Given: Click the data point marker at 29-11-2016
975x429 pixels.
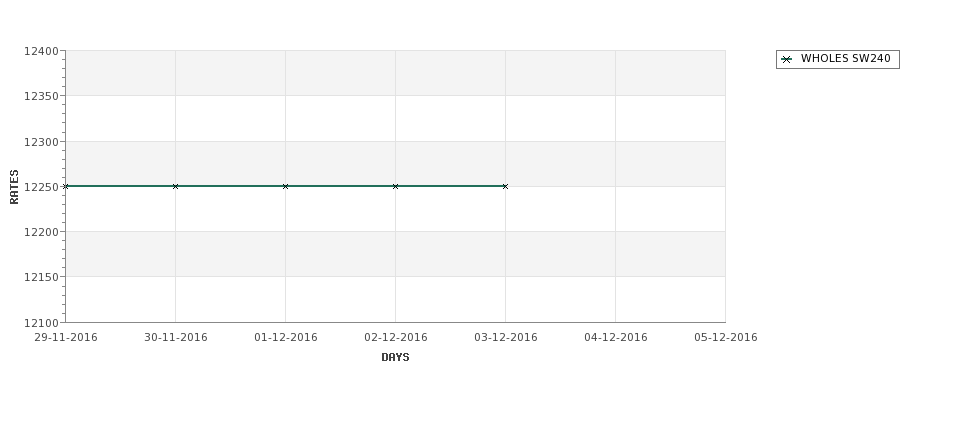Looking at the screenshot, I should coord(65,187).
